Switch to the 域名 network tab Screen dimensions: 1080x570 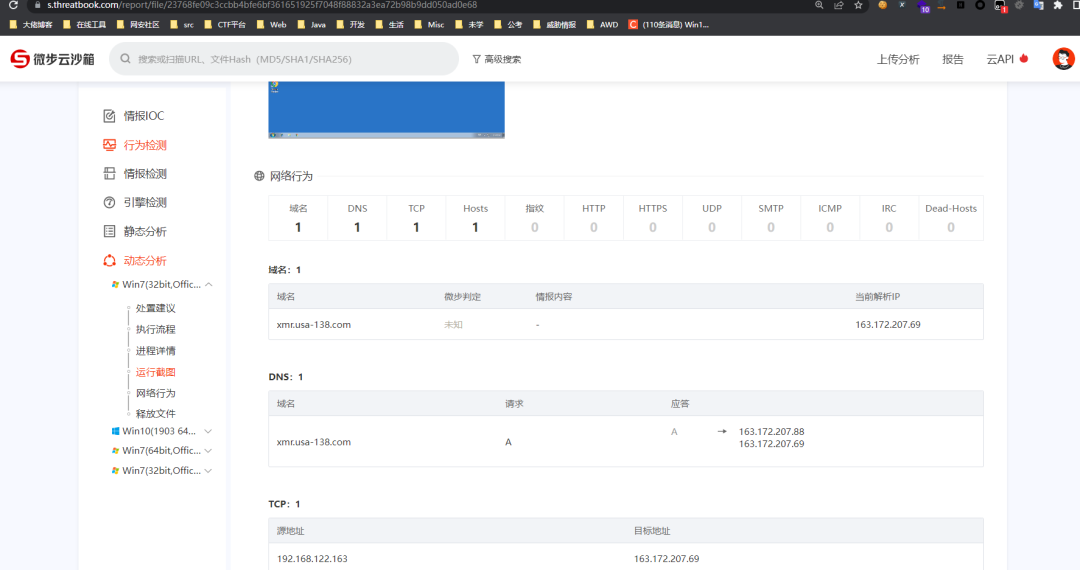pos(298,218)
